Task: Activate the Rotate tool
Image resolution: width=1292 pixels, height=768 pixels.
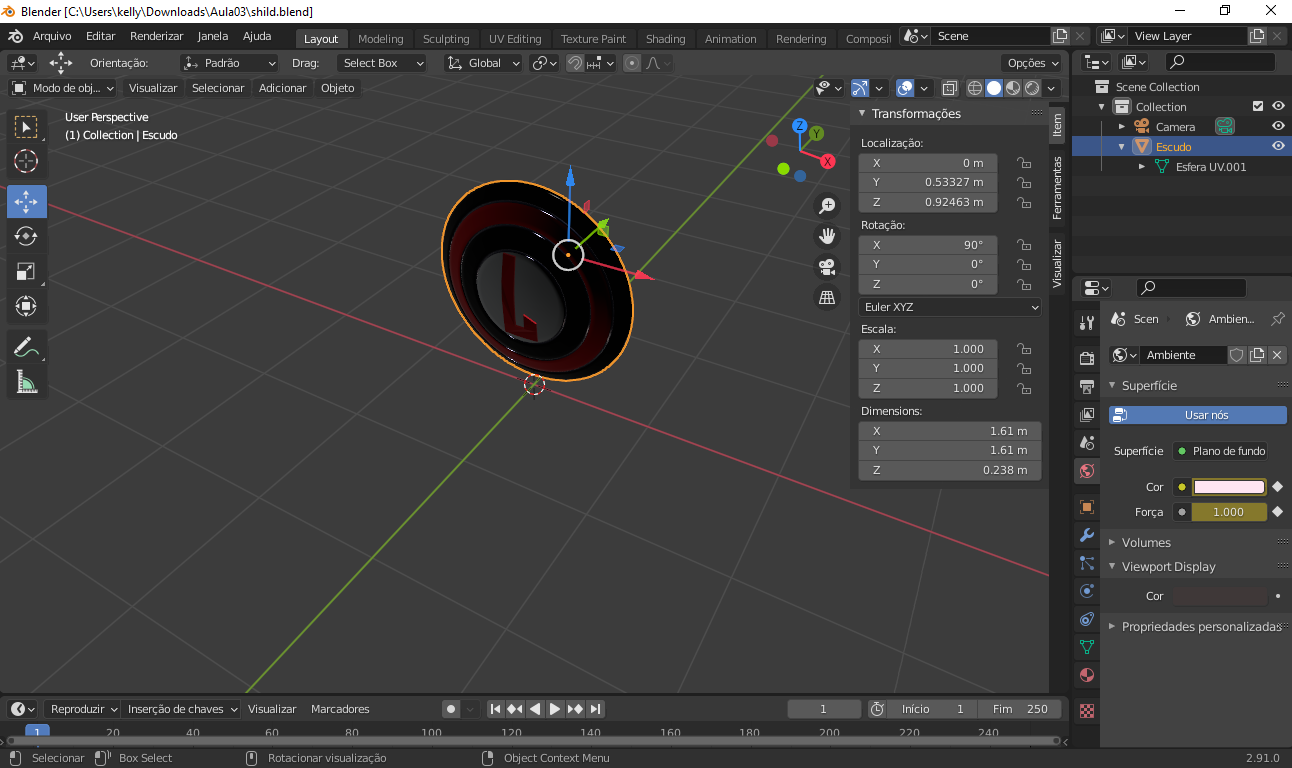Action: [x=27, y=236]
